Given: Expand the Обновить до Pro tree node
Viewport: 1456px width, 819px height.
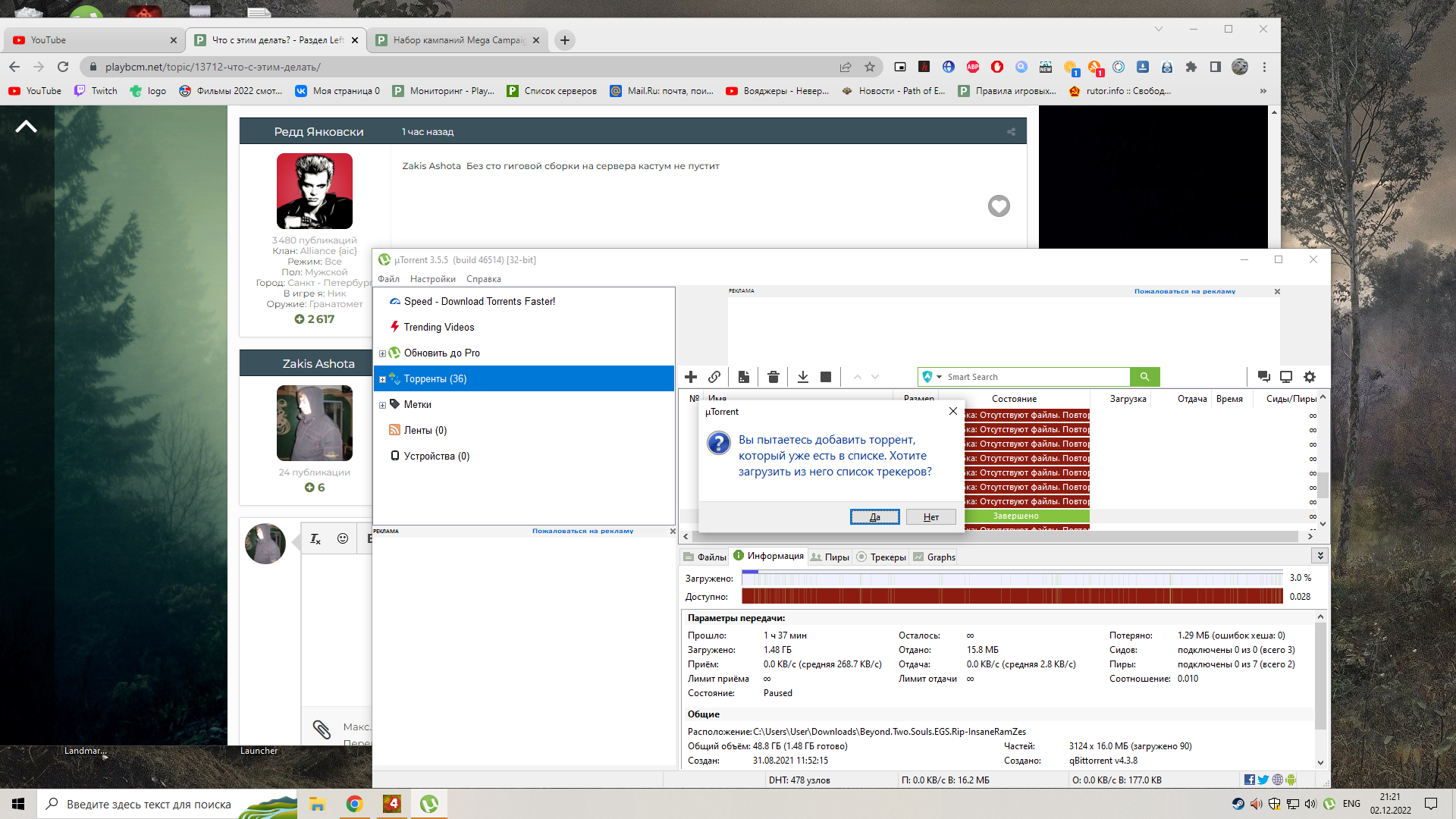Looking at the screenshot, I should (x=382, y=353).
